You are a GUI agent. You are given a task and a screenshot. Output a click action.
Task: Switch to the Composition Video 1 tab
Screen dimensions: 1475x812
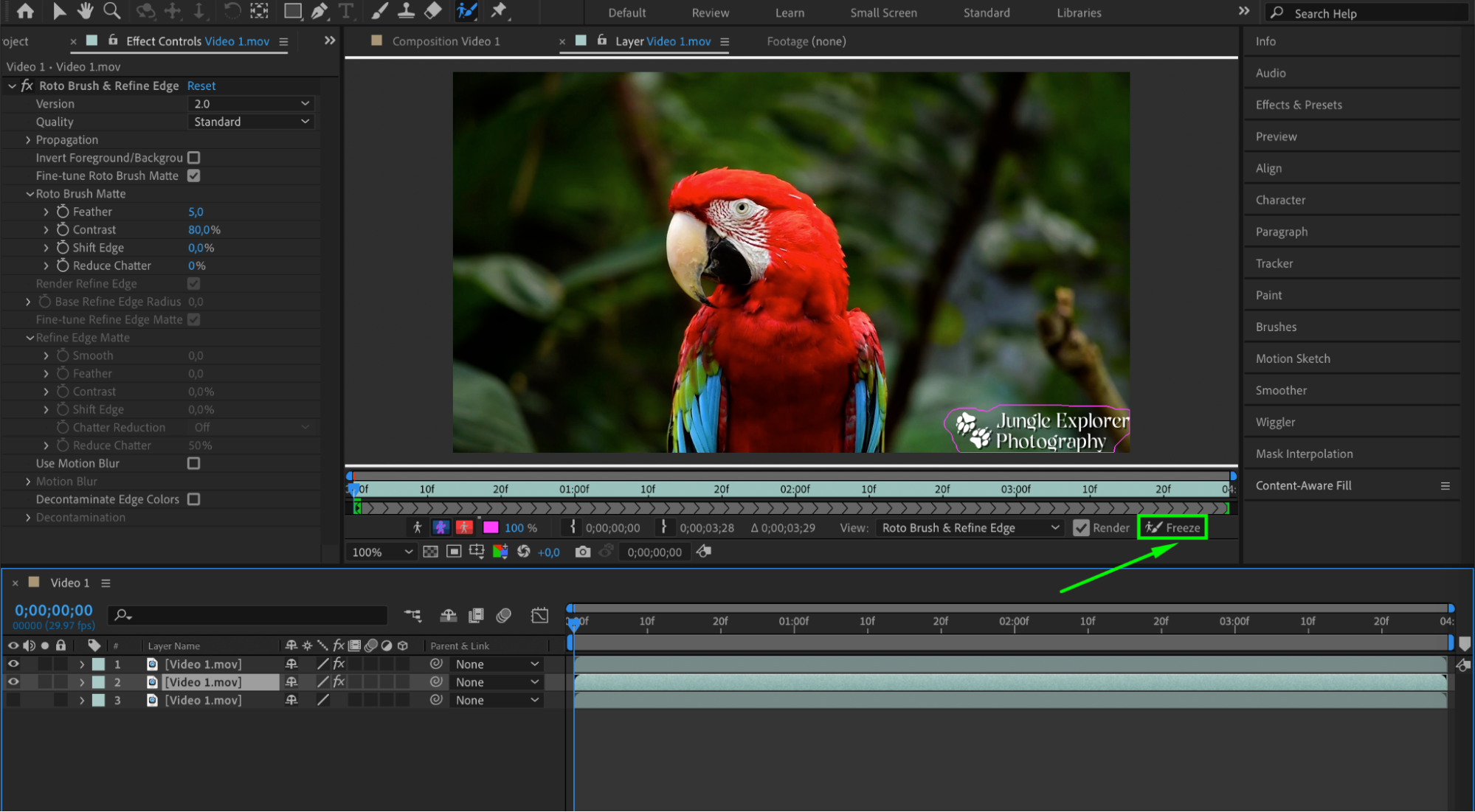click(x=446, y=41)
